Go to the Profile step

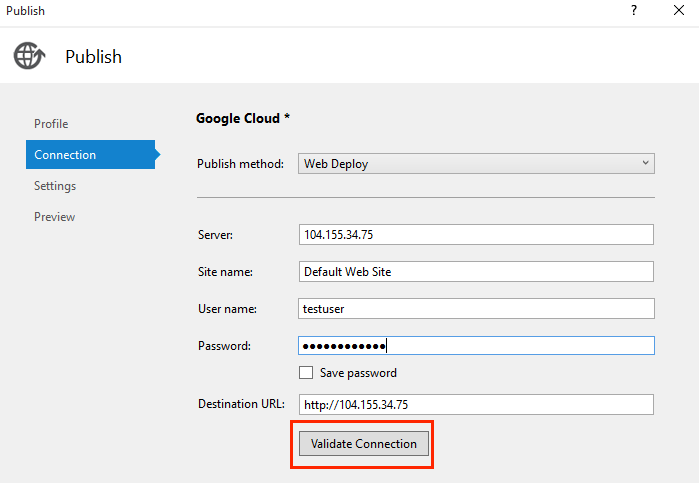(x=51, y=124)
